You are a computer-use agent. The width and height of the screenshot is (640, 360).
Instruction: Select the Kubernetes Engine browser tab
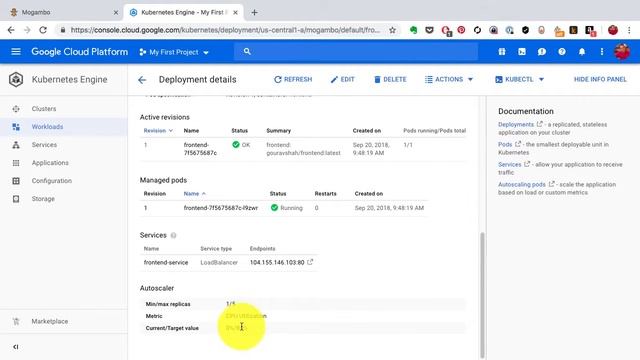(x=183, y=12)
